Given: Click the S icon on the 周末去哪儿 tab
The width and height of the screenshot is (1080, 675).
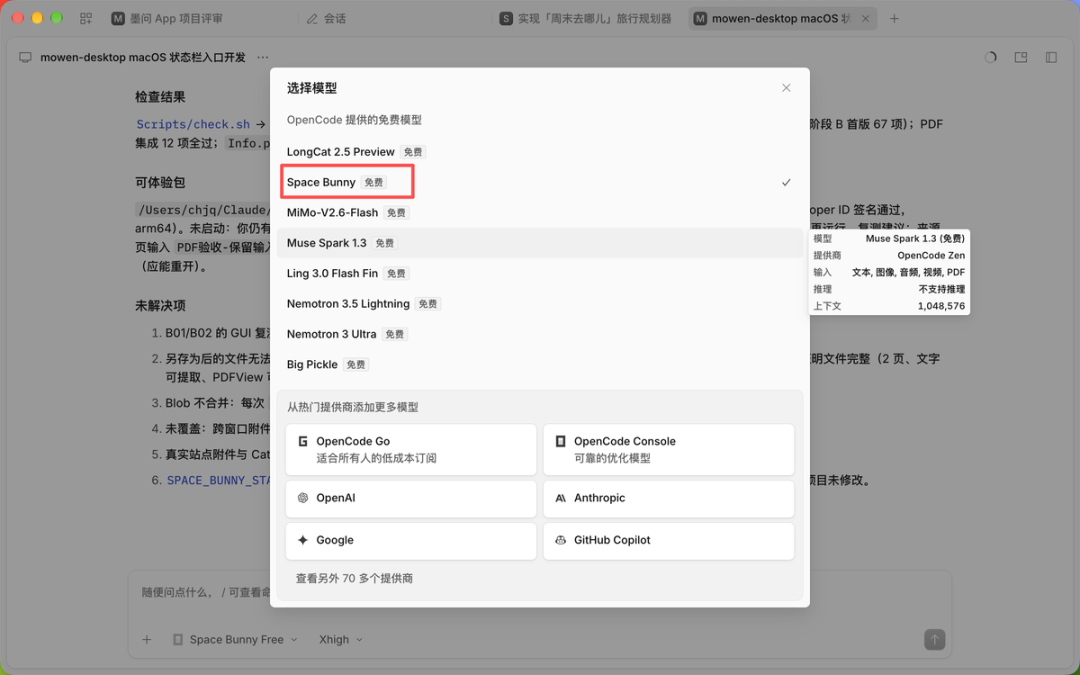Looking at the screenshot, I should pyautogui.click(x=506, y=19).
